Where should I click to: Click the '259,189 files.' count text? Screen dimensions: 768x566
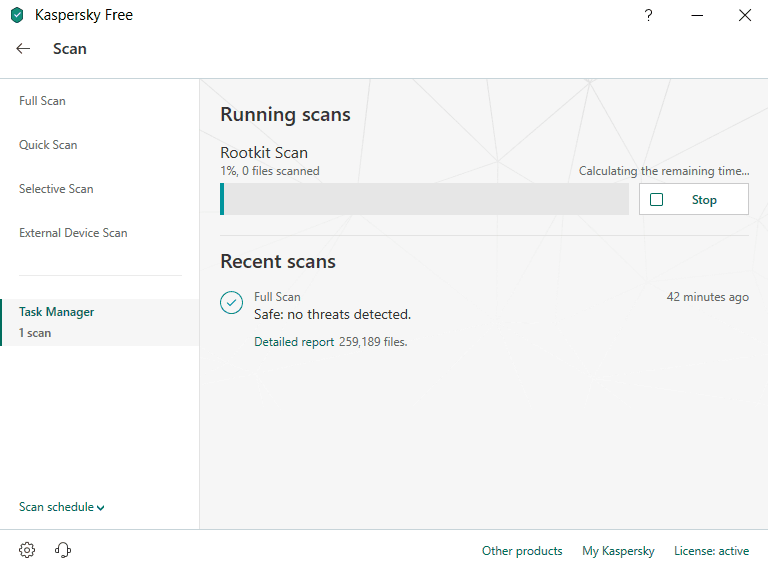(x=373, y=342)
